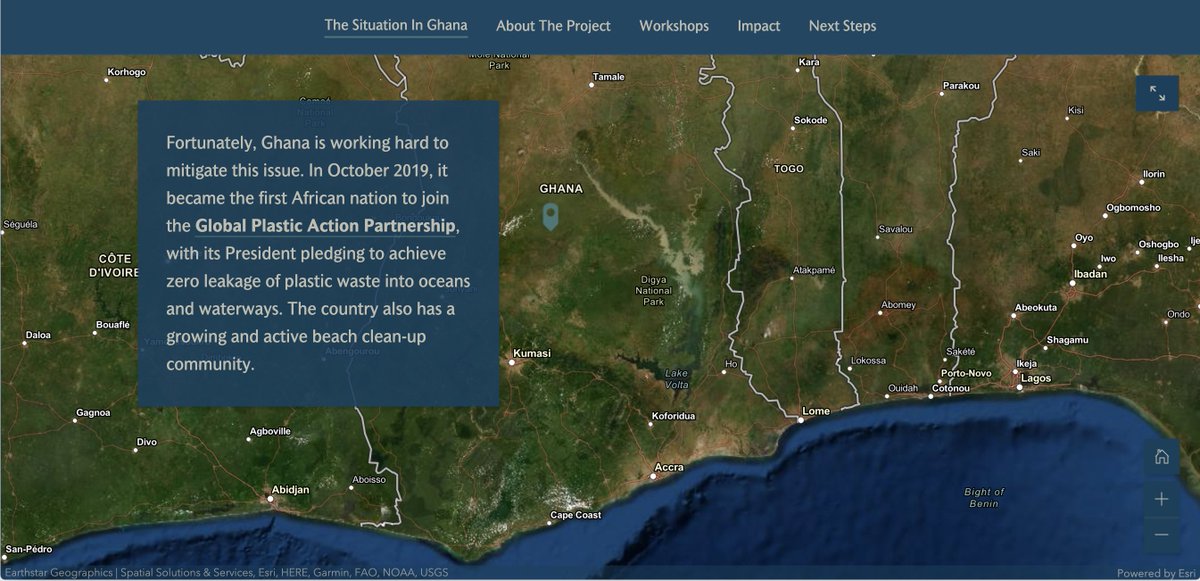
Task: Zoom out on the map
Action: [x=1161, y=535]
